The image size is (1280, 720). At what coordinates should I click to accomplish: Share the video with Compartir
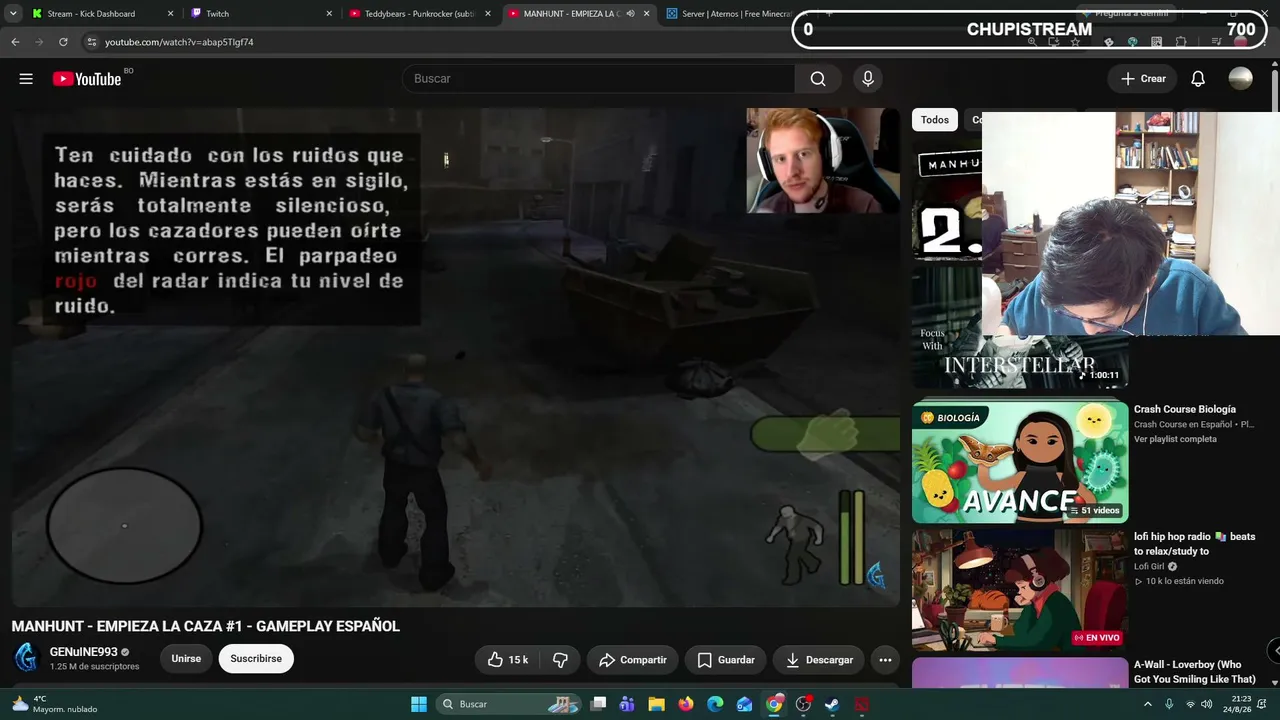pos(633,660)
